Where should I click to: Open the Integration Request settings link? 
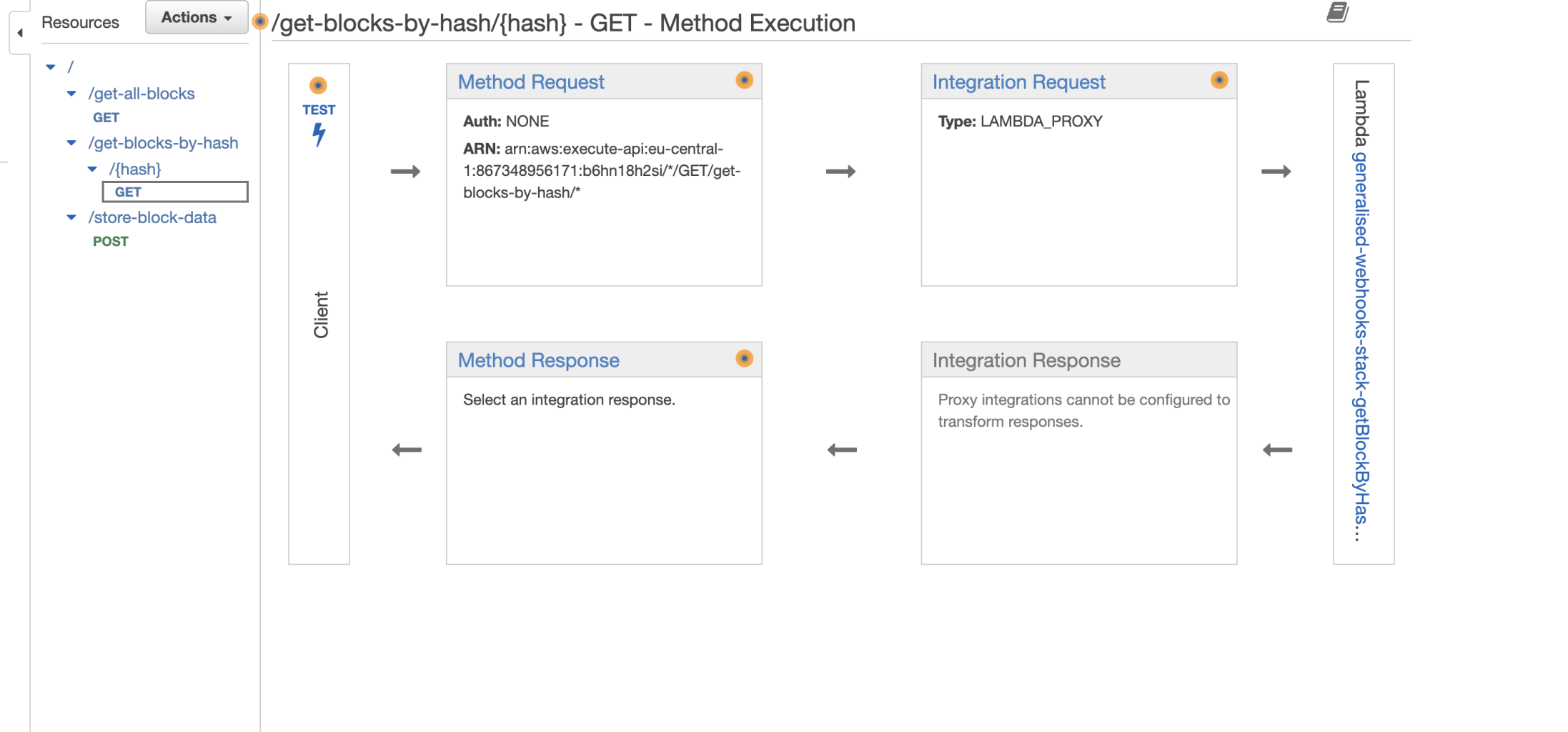pyautogui.click(x=1018, y=82)
